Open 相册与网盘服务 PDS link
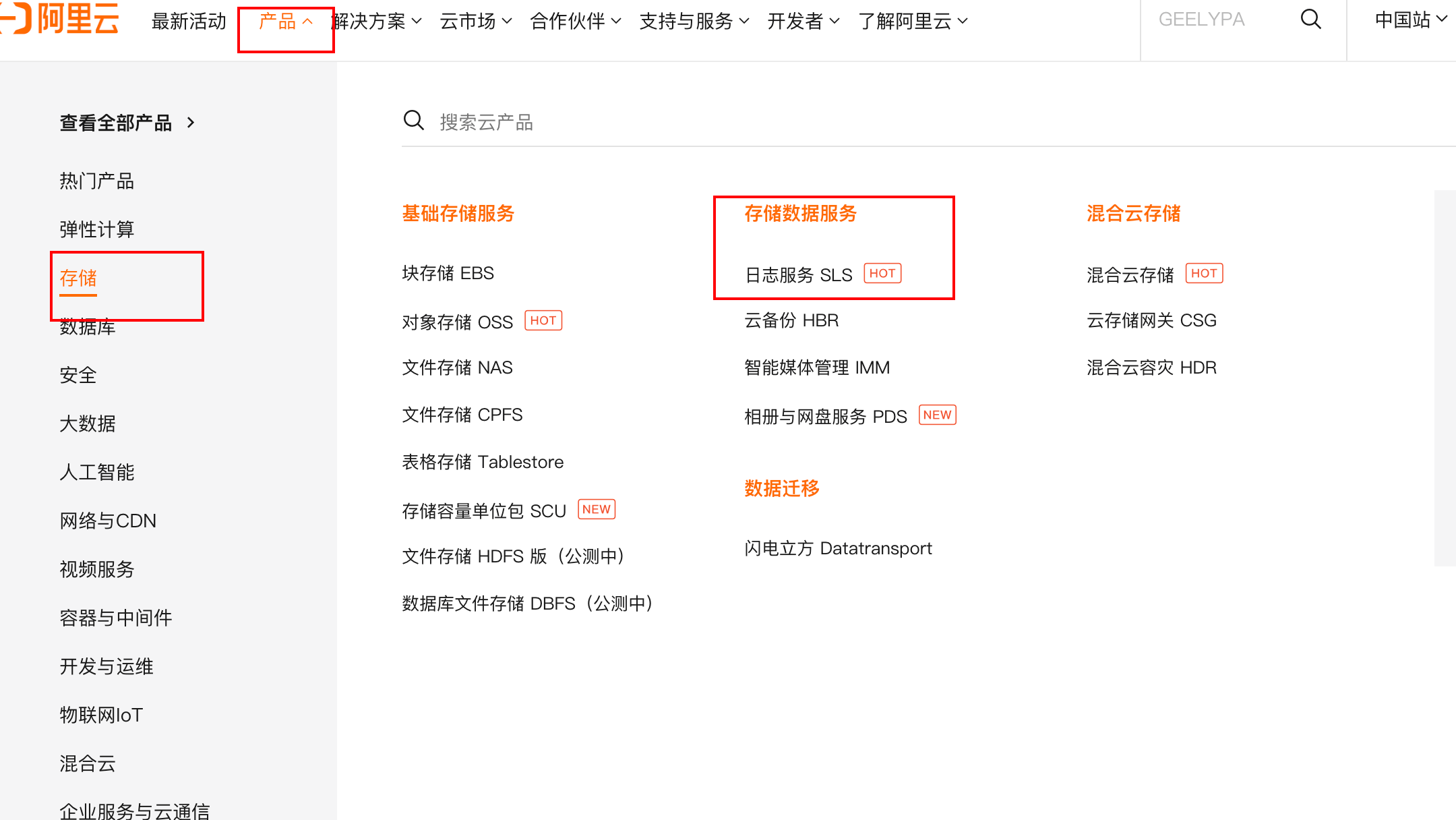The image size is (1456, 820). click(x=826, y=416)
